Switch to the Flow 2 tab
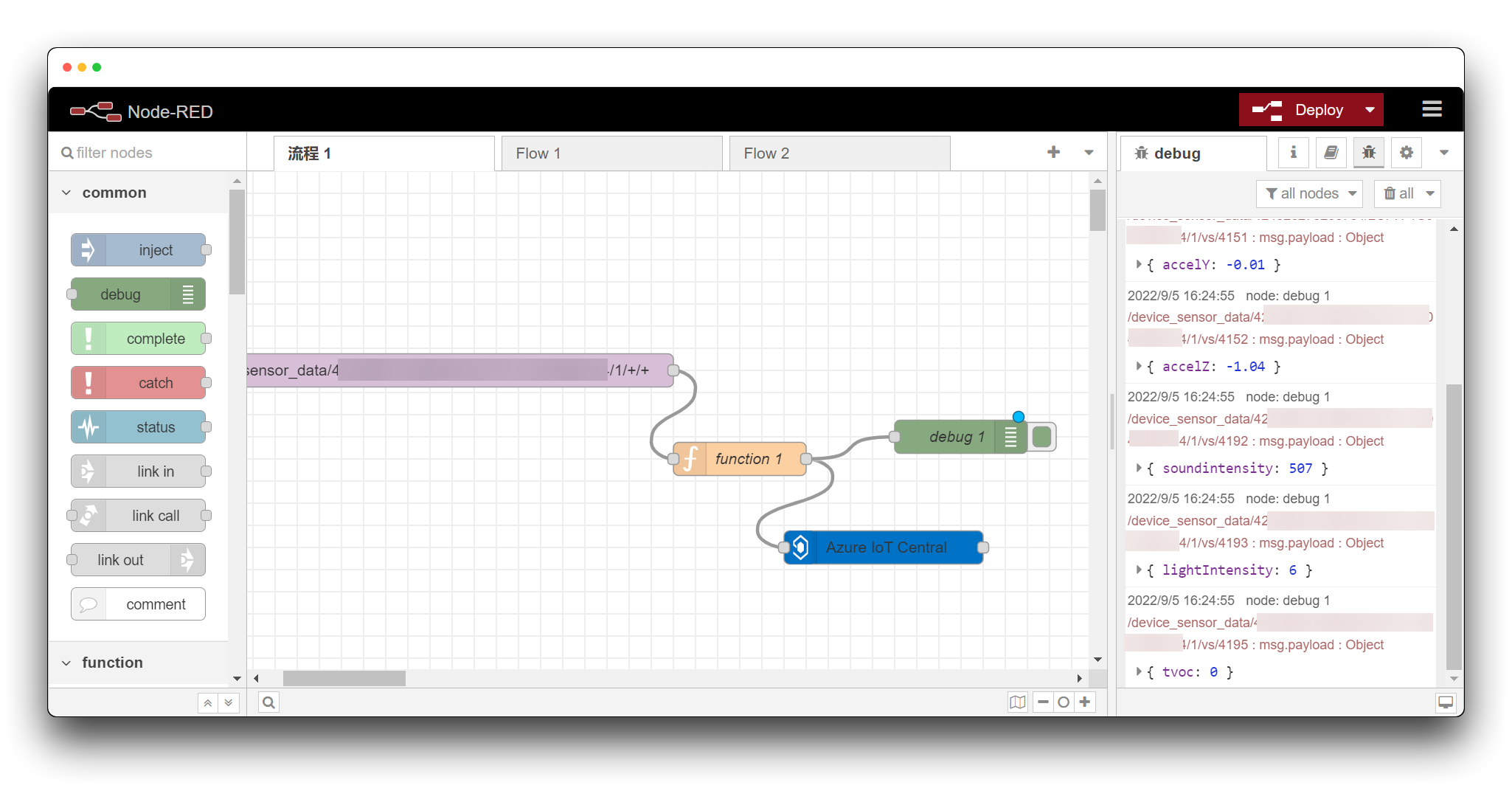This screenshot has width=1512, height=788. [839, 153]
